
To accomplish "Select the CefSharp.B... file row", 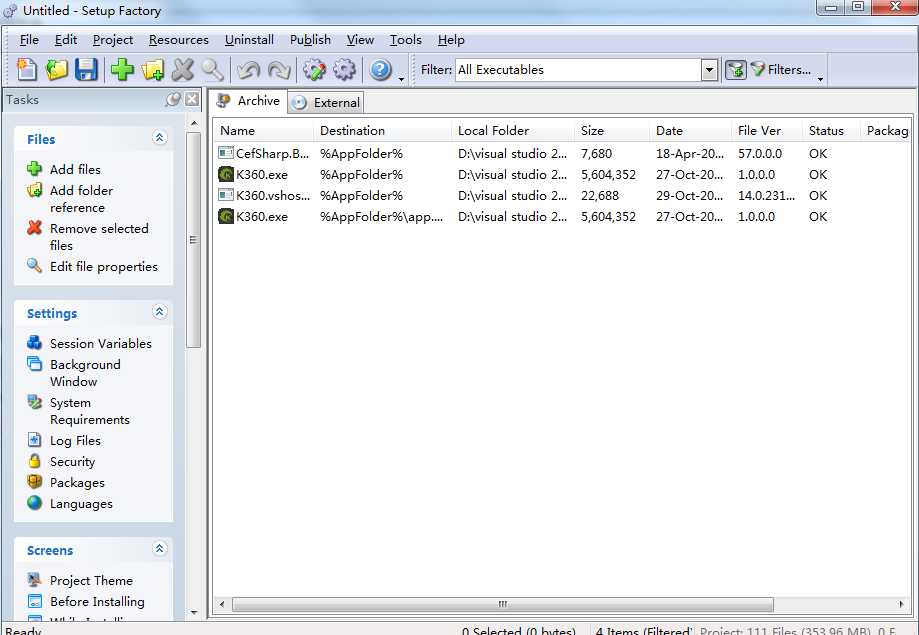I will [563, 154].
